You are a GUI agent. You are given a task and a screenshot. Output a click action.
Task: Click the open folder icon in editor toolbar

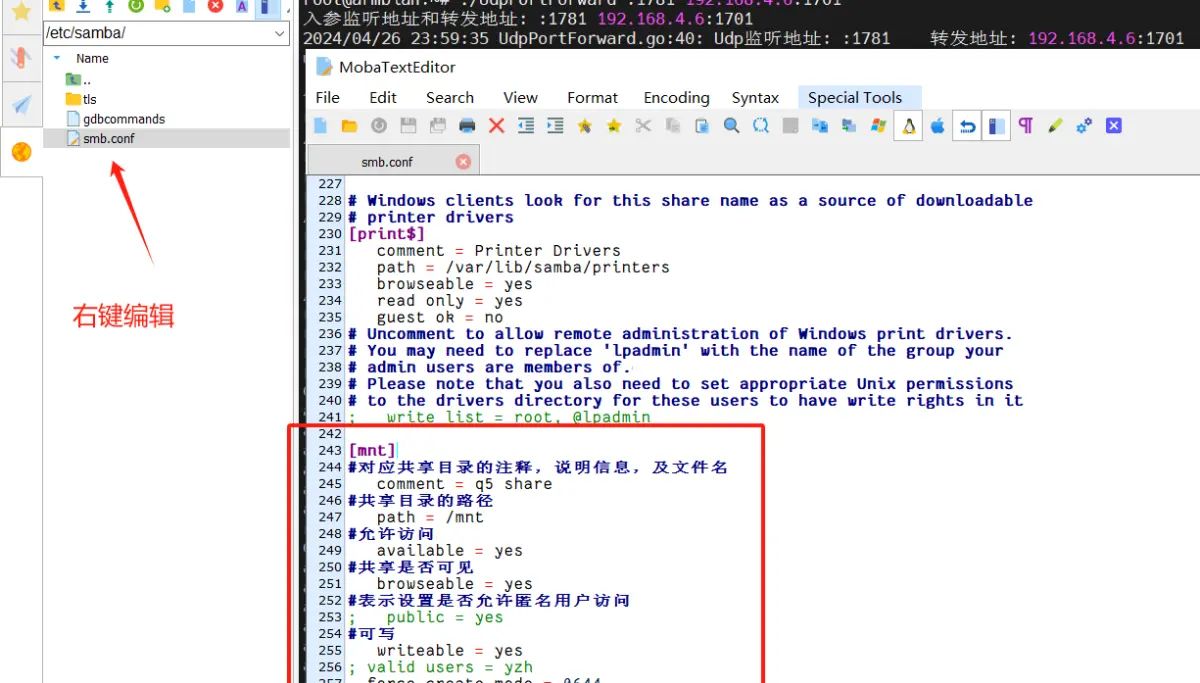[349, 126]
